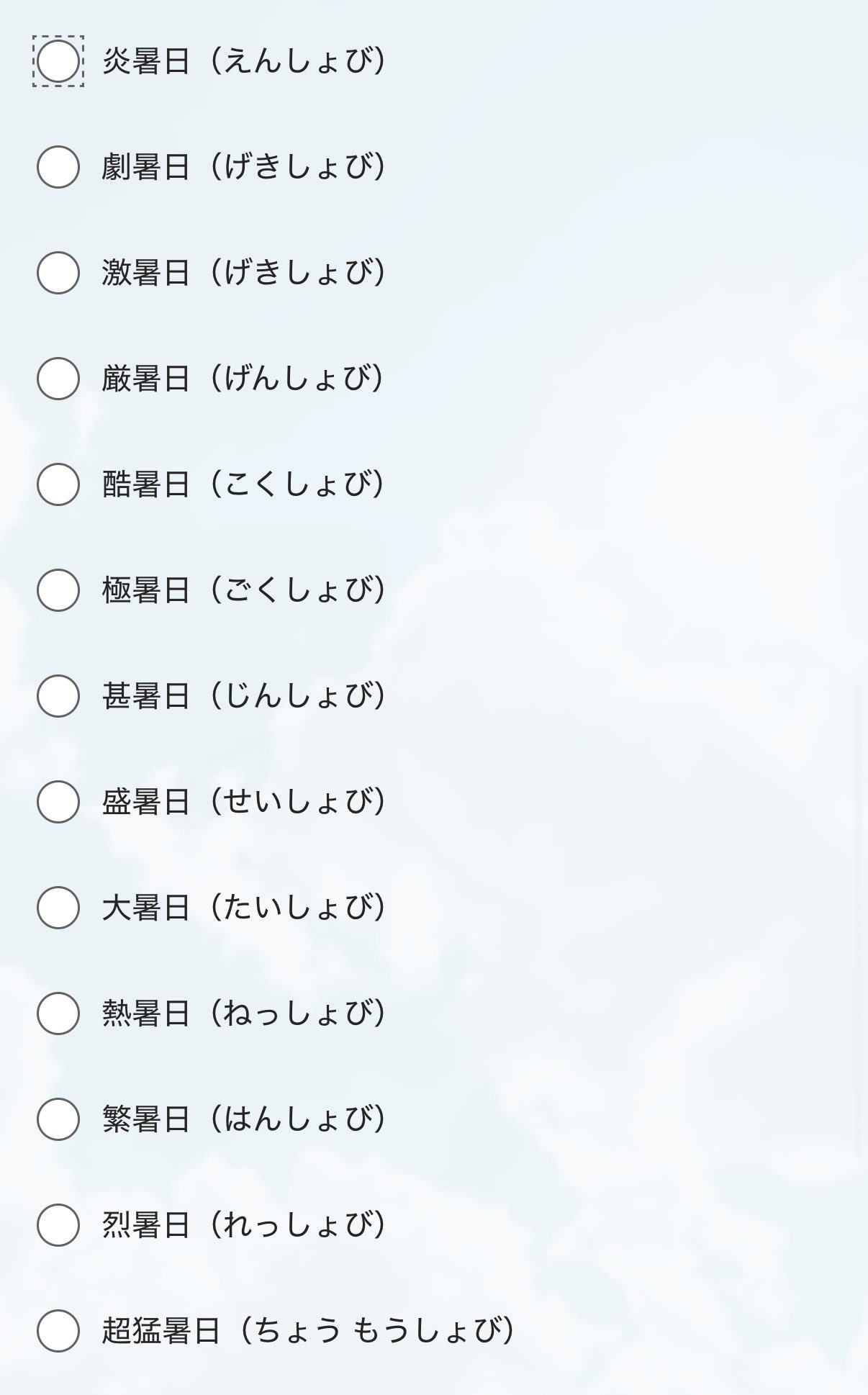This screenshot has width=868, height=1395.
Task: Click the 酷暑日（こくしょび）label text
Action: click(245, 484)
